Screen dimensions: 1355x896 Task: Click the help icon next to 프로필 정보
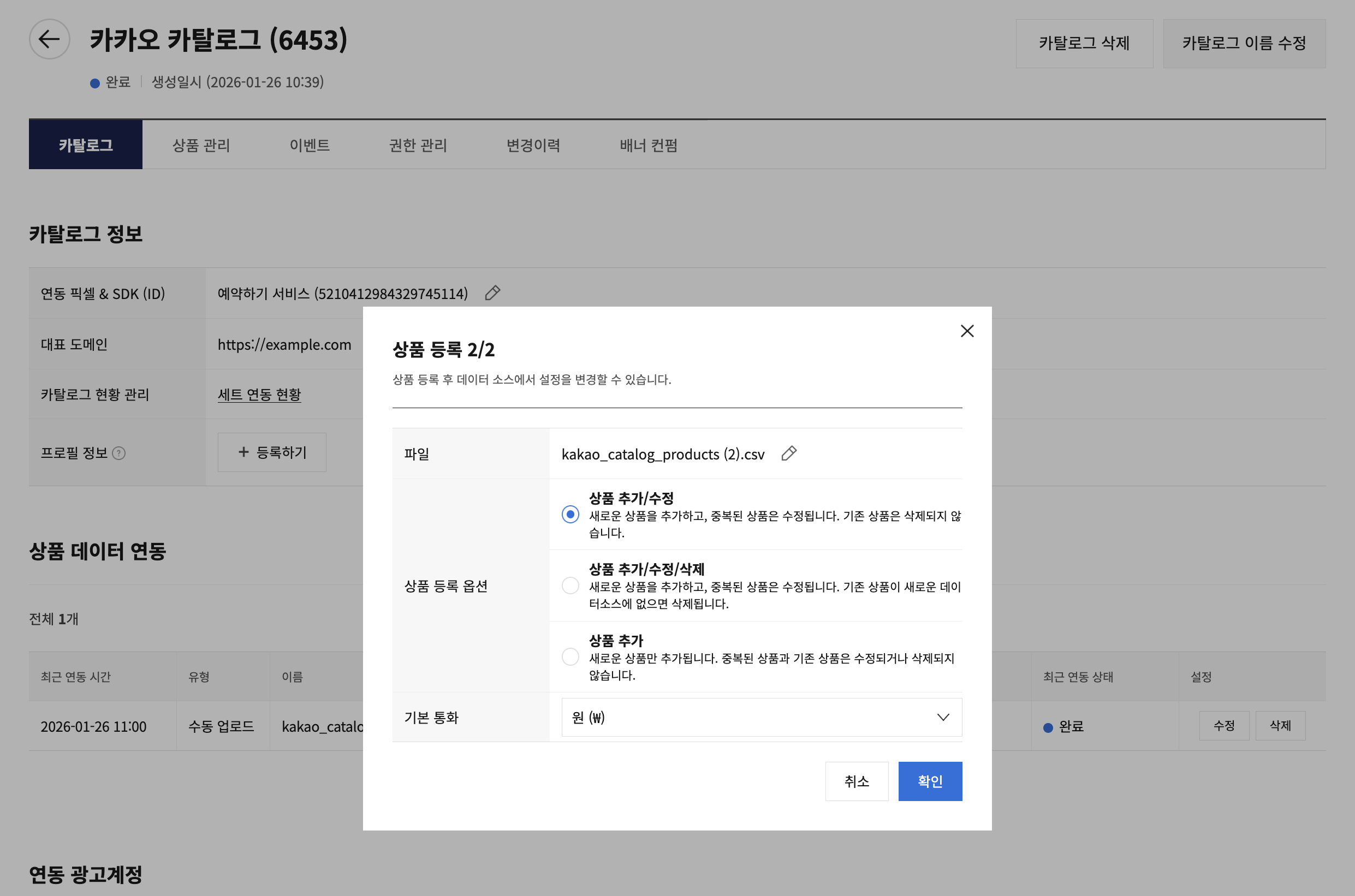119,453
